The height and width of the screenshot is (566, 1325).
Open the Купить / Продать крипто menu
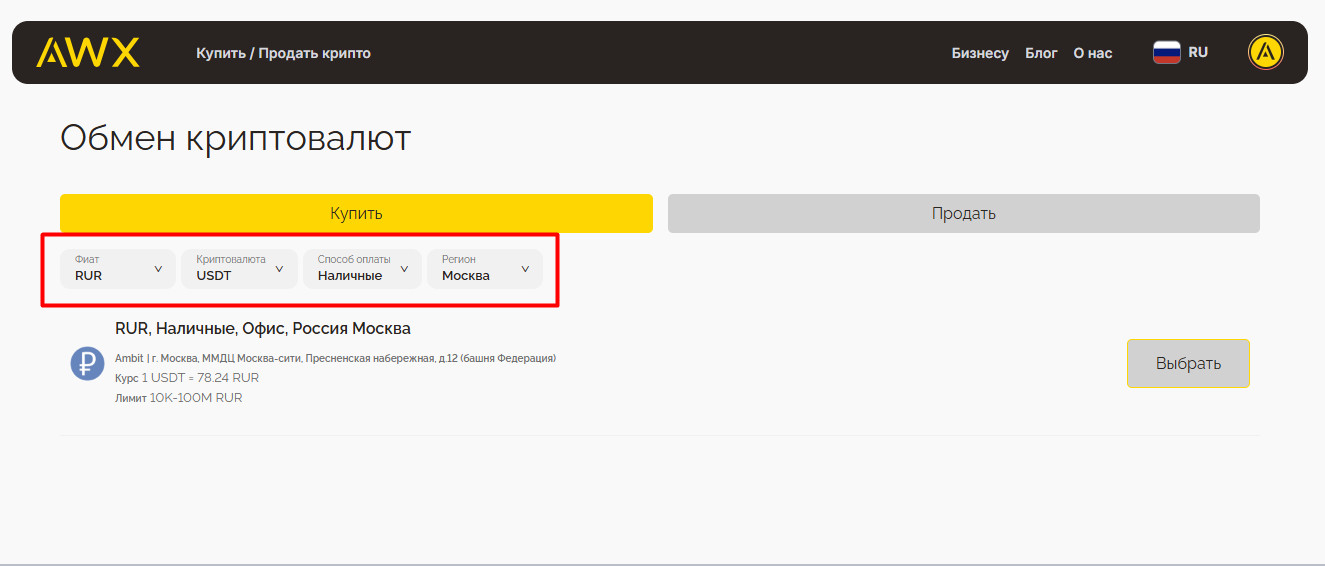(283, 53)
